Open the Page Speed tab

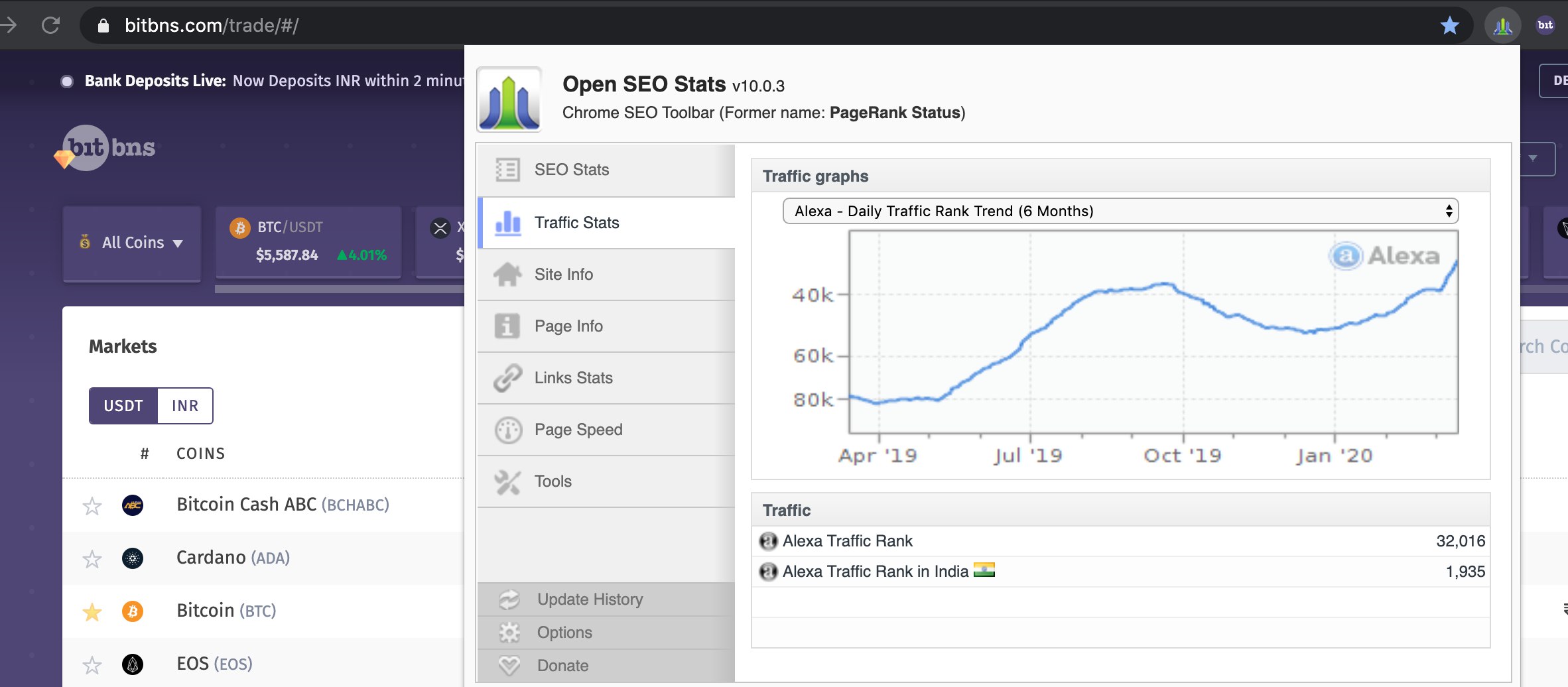(x=606, y=430)
